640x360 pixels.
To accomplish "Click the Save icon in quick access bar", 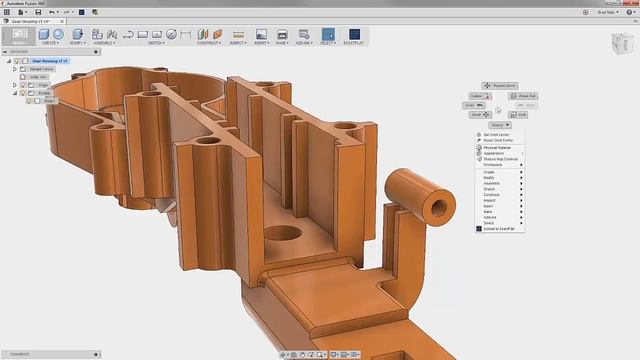I will pos(38,12).
